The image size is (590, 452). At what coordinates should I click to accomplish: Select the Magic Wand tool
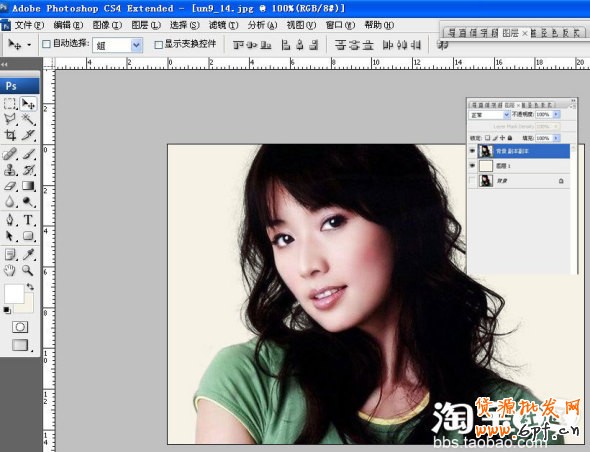tap(28, 119)
